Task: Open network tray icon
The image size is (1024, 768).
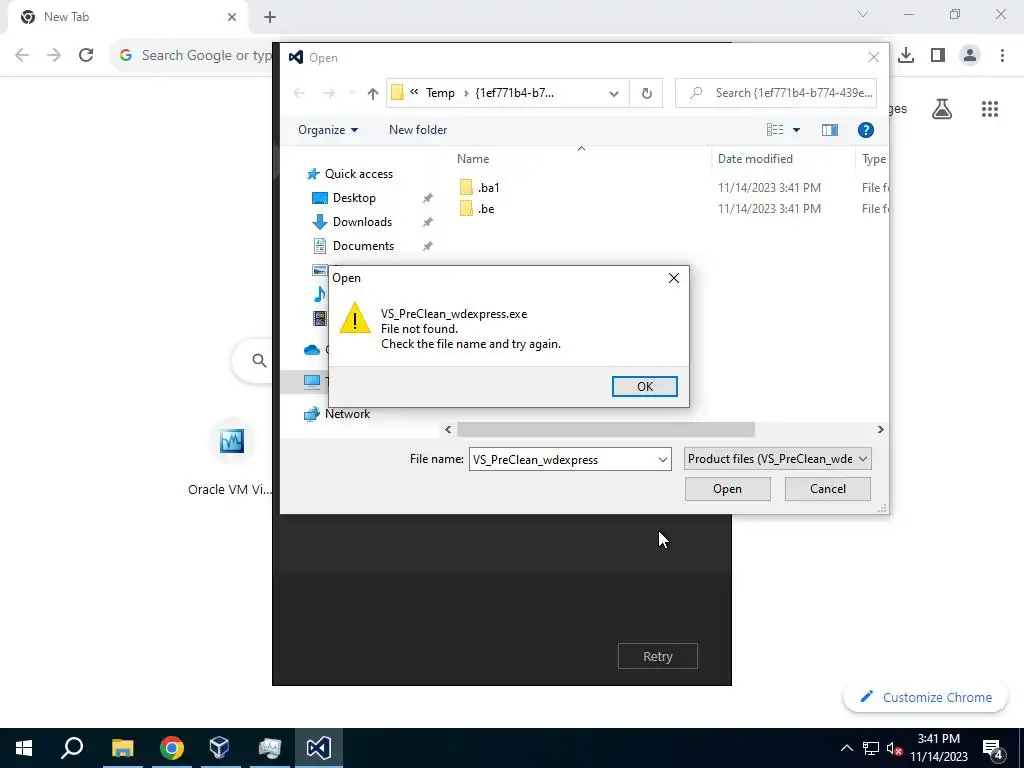Action: (871, 748)
